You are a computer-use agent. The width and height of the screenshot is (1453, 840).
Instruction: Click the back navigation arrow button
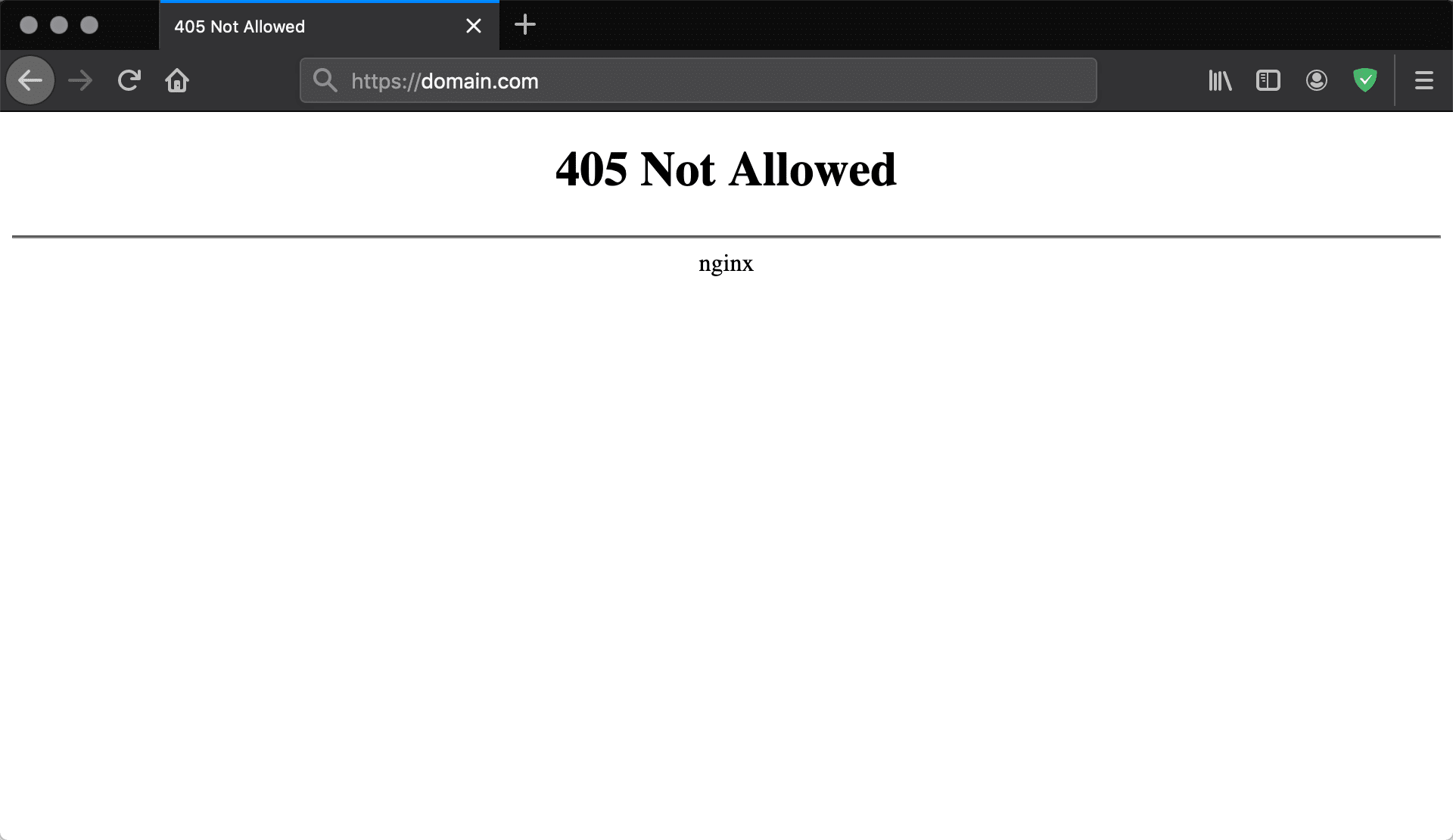point(30,80)
